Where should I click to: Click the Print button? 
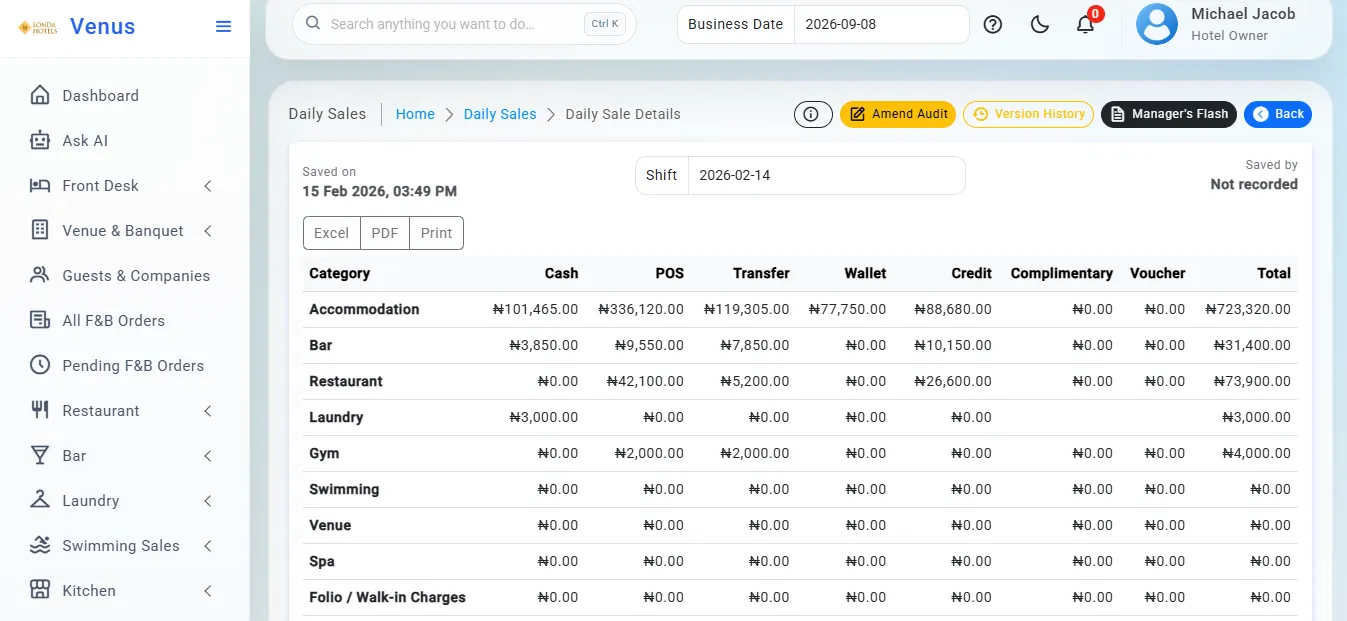point(436,233)
